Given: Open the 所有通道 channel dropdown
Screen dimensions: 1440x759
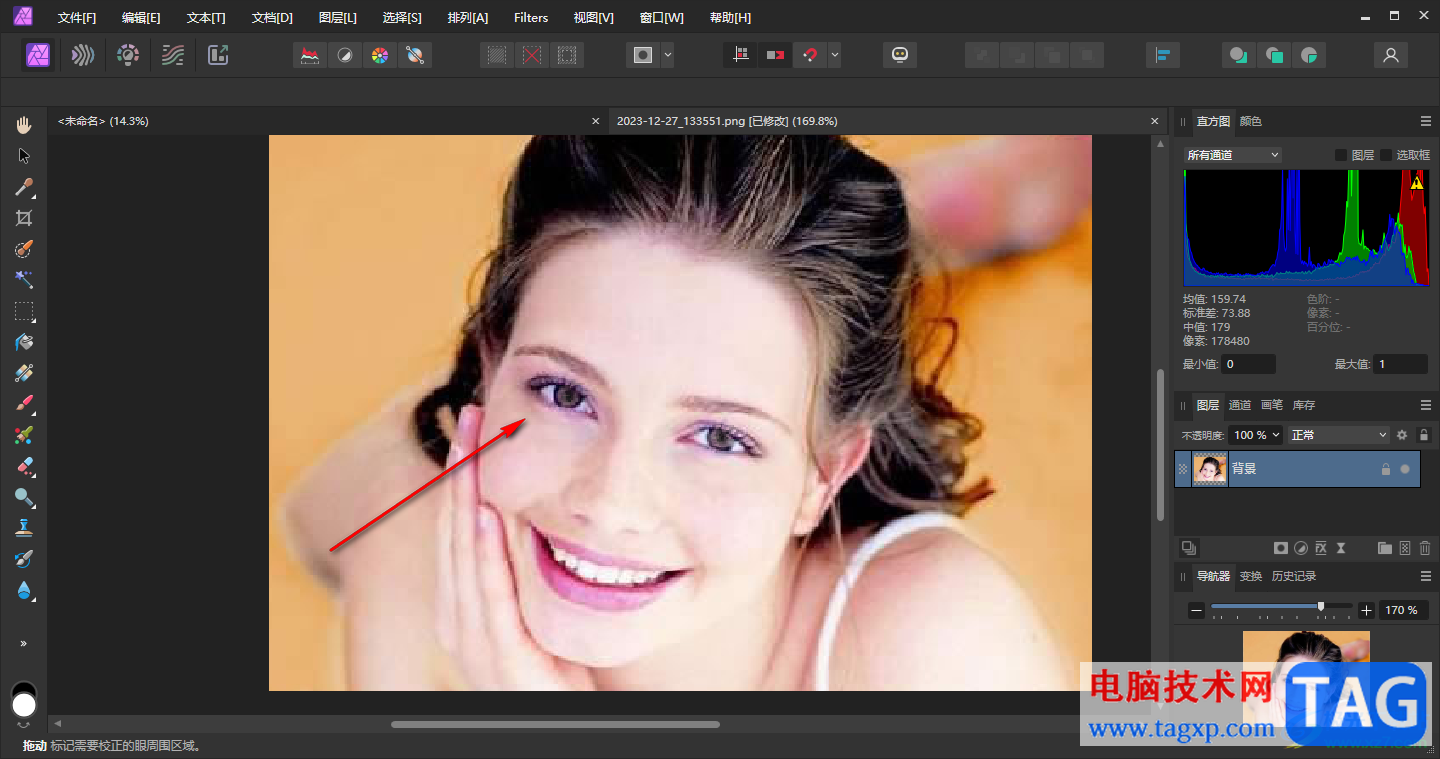Looking at the screenshot, I should [x=1232, y=155].
